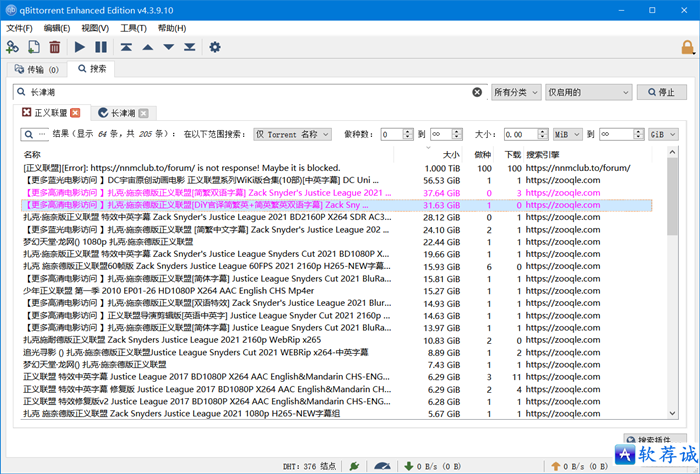
Task: Pause torrents with pause icon
Action: point(101,47)
